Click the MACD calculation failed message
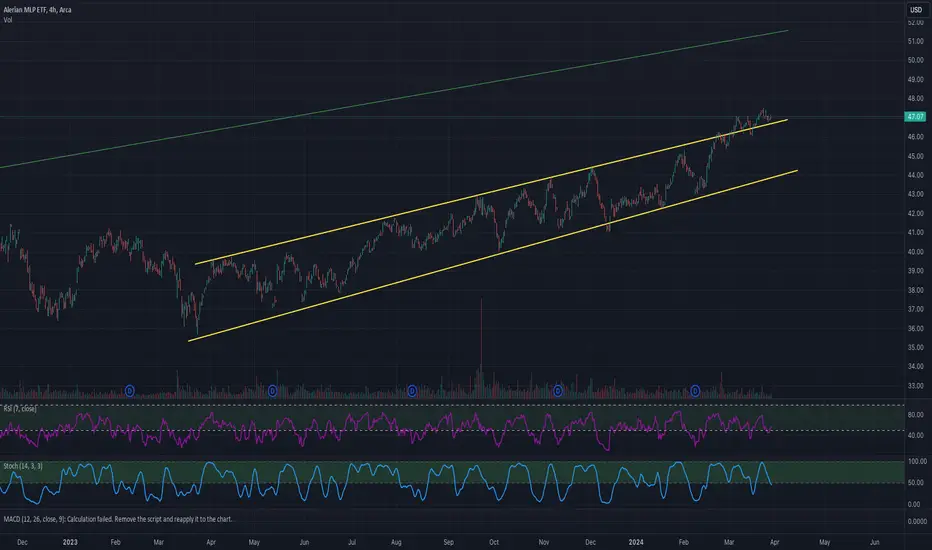 click(118, 519)
